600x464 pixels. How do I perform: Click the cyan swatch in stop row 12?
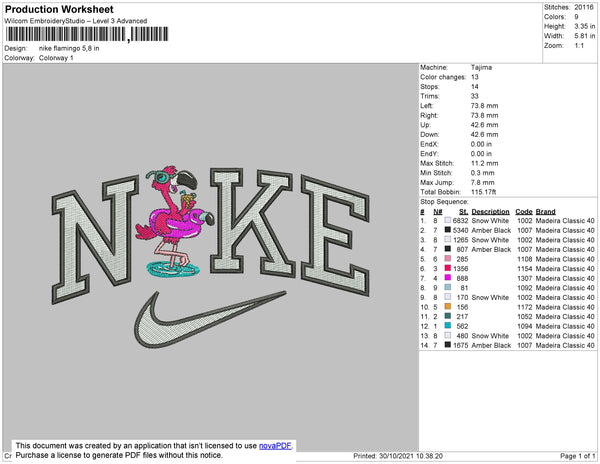pos(447,326)
